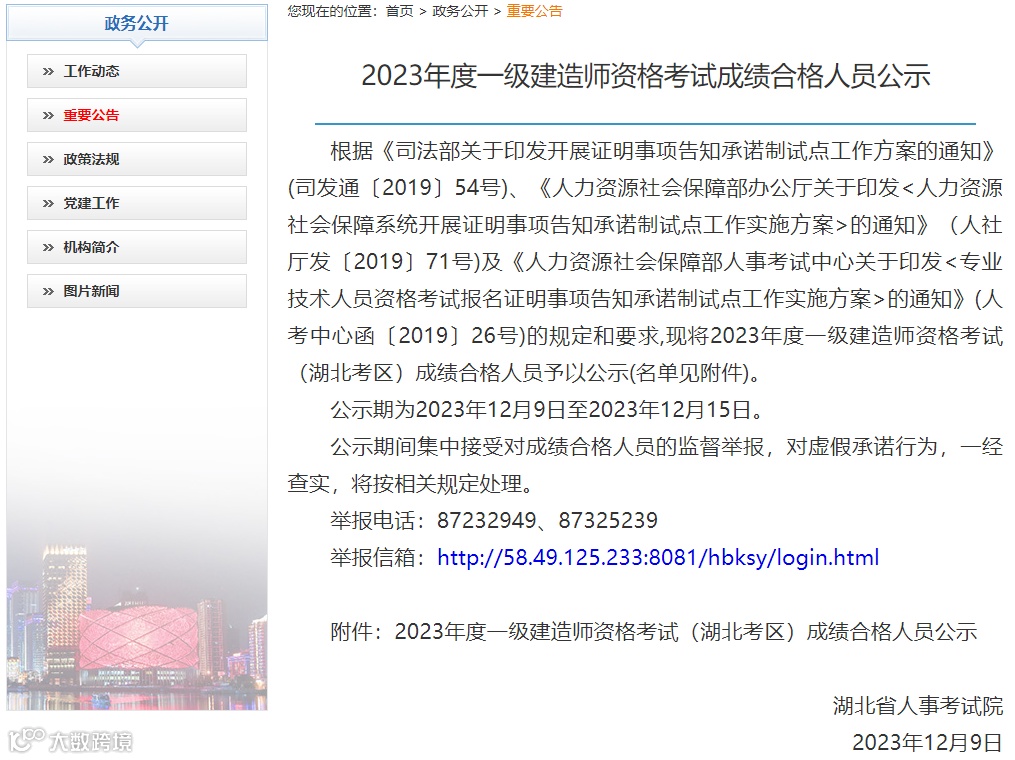
Task: View the 图片新闻 sidebar section
Action: [137, 291]
